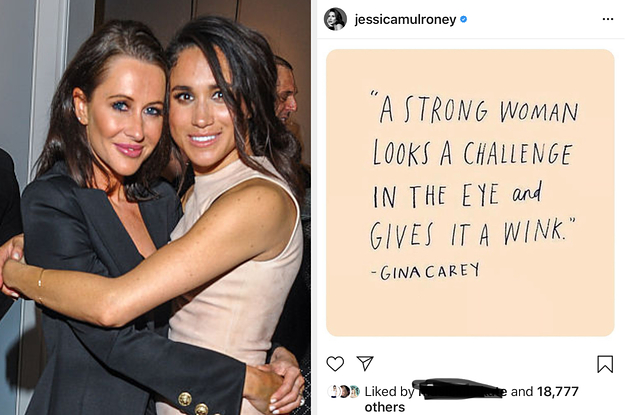Share post using paper plane icon
The height and width of the screenshot is (415, 625).
365,363
